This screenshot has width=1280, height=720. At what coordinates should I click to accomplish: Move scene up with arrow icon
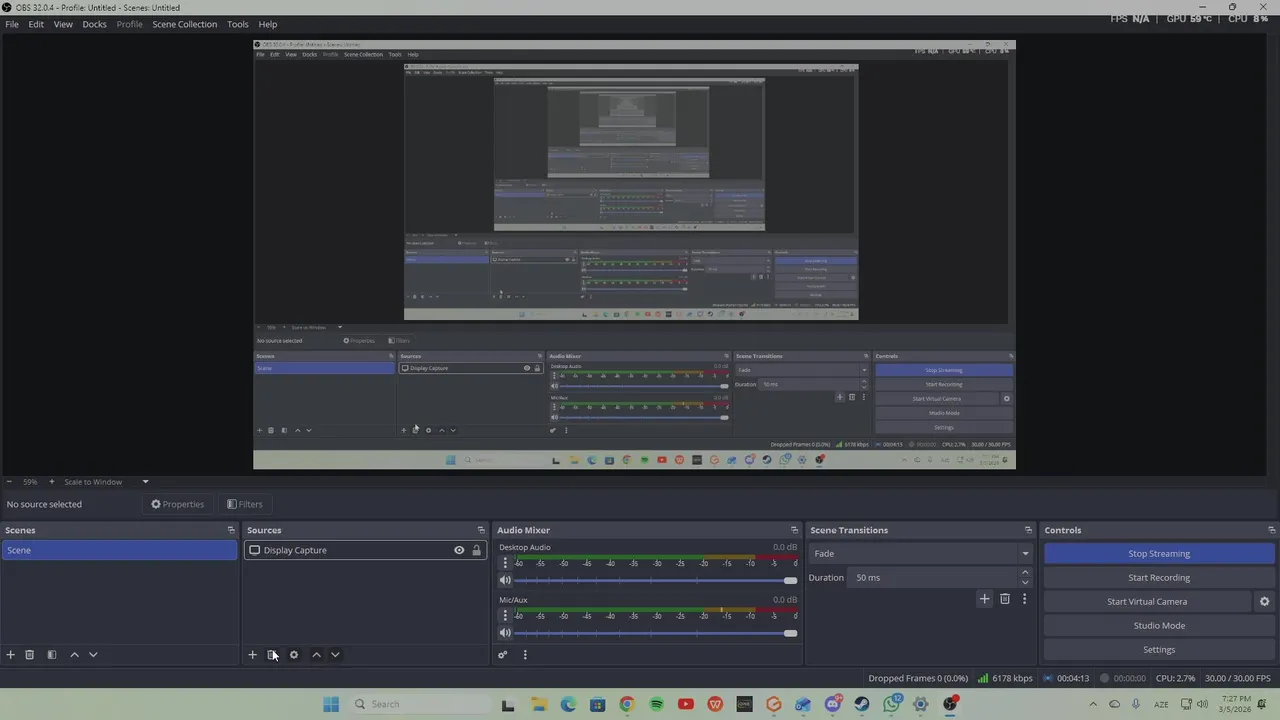[74, 655]
